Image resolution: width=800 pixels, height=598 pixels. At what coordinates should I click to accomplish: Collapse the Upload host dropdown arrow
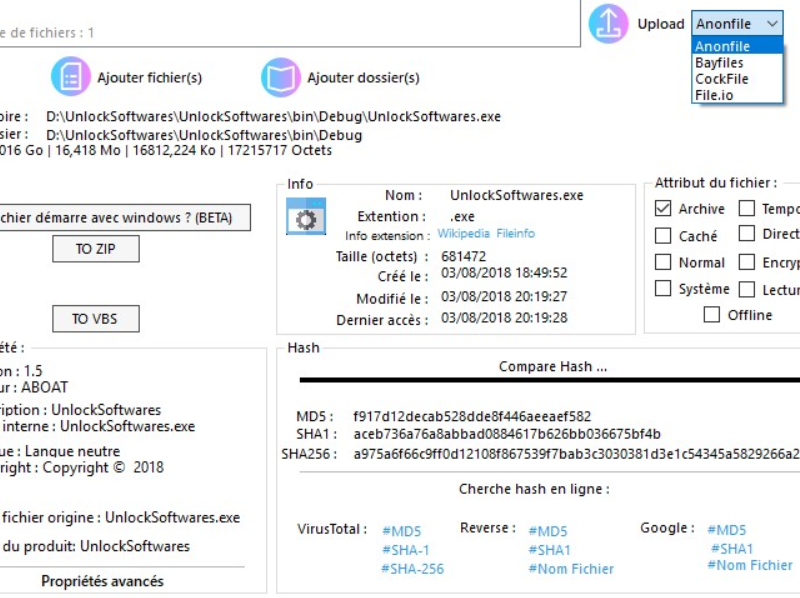[771, 24]
